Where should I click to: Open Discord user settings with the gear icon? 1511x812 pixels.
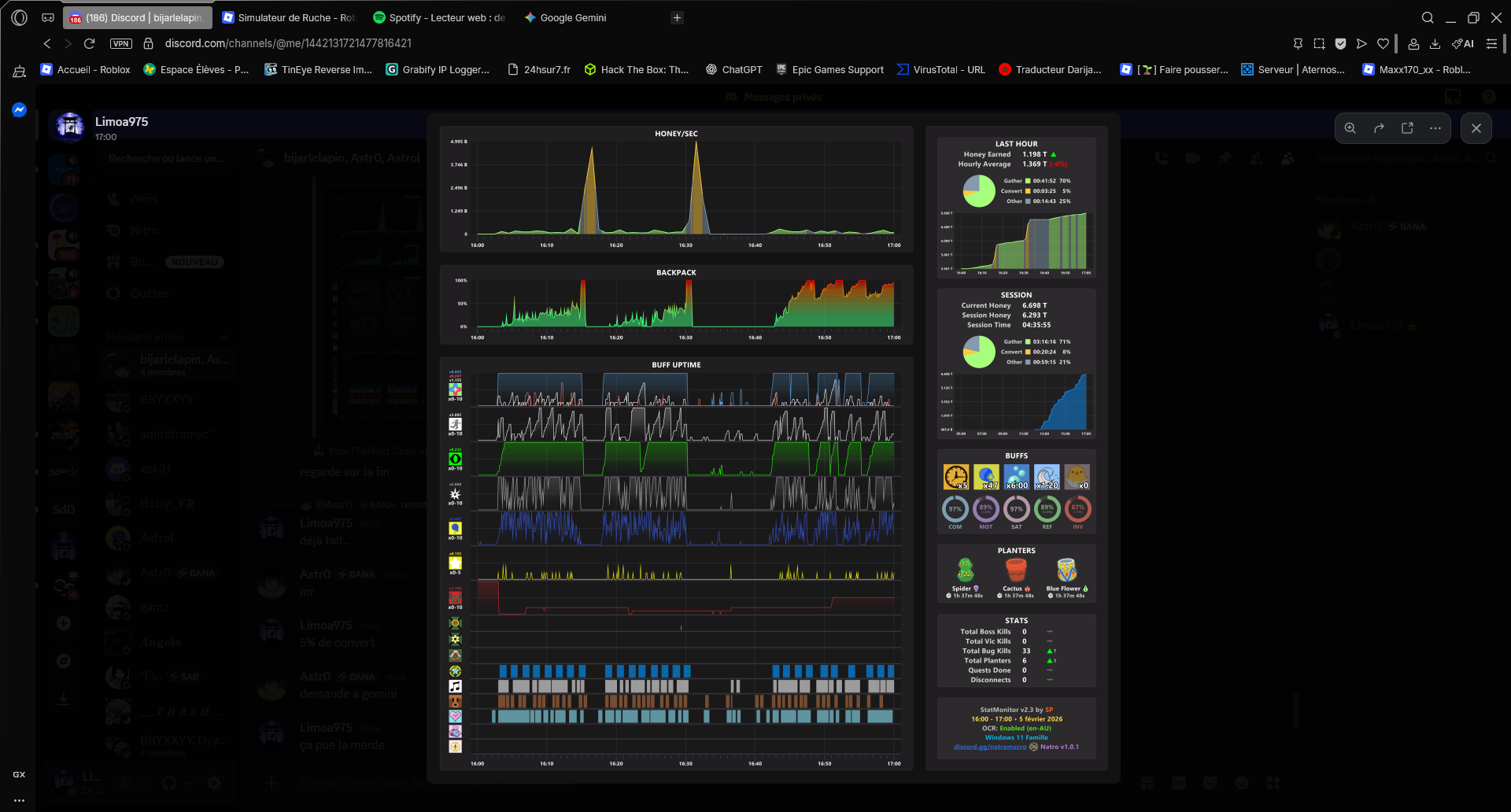click(213, 783)
